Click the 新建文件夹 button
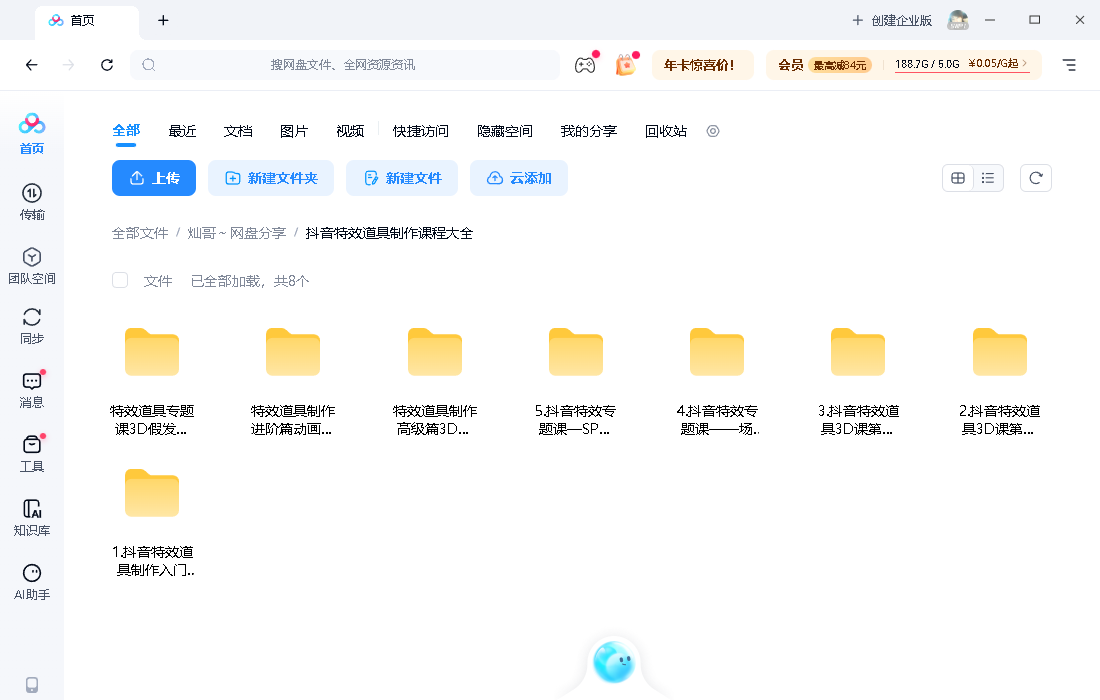1100x700 pixels. coord(271,178)
